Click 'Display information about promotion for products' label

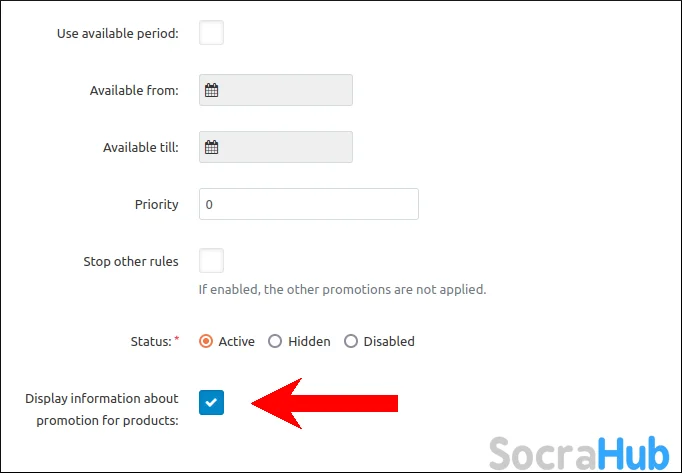pos(102,410)
